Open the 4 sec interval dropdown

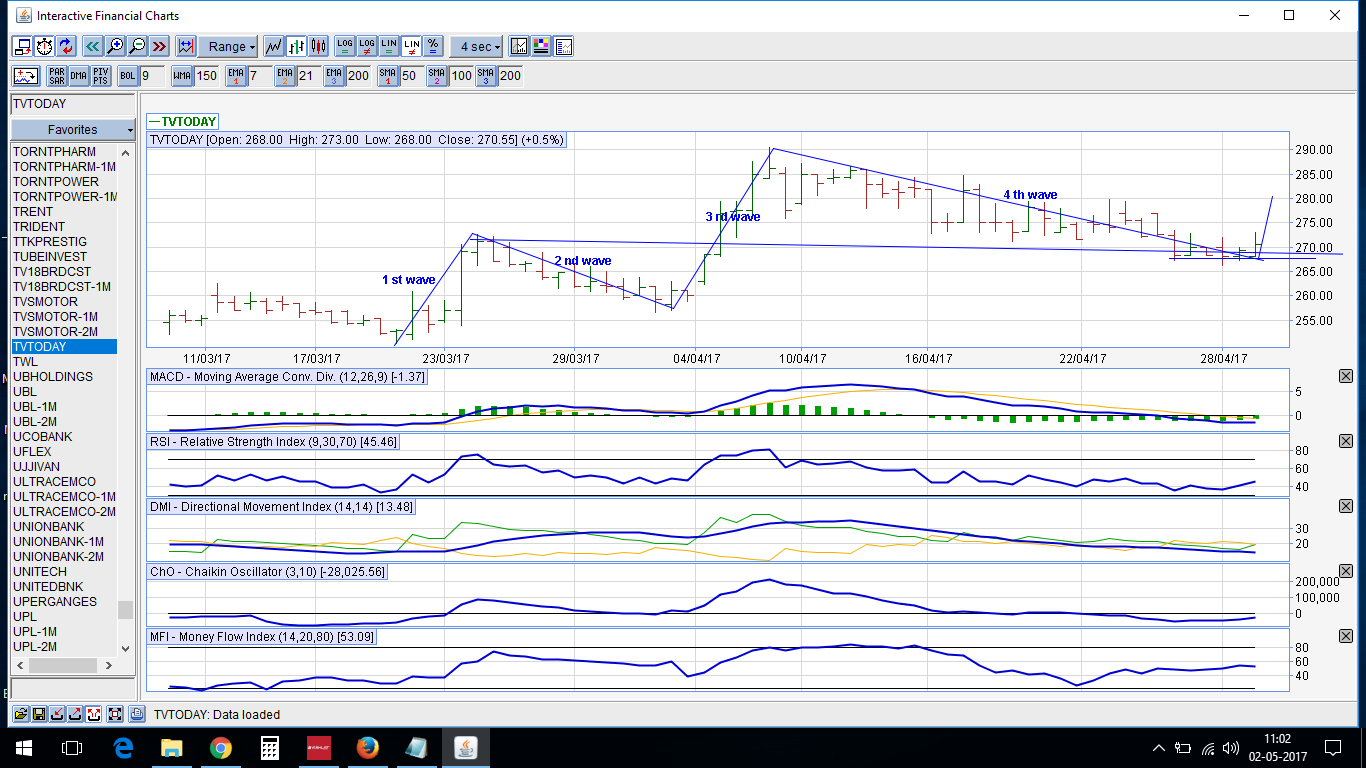(476, 46)
